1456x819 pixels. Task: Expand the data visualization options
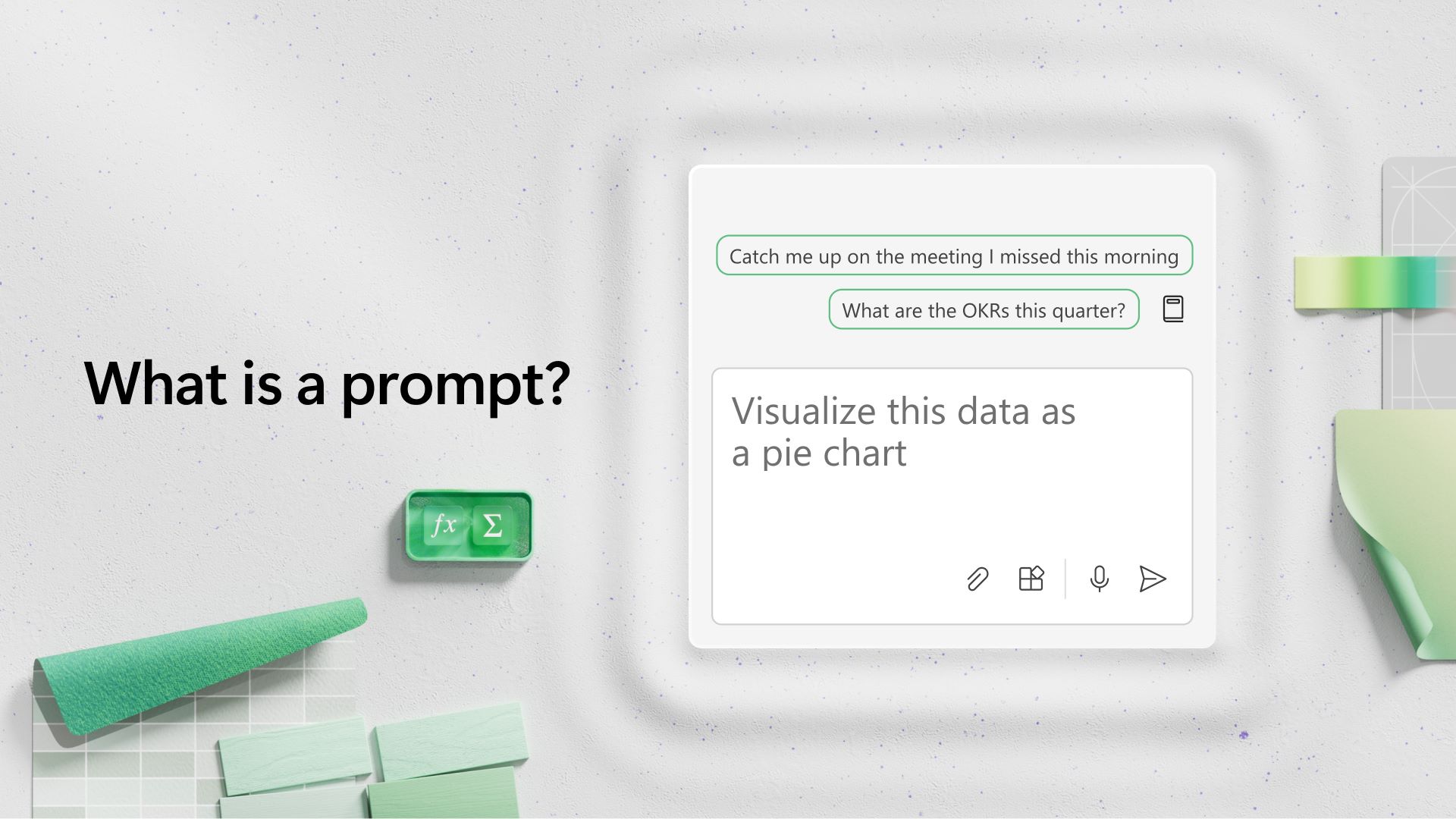click(x=1032, y=579)
